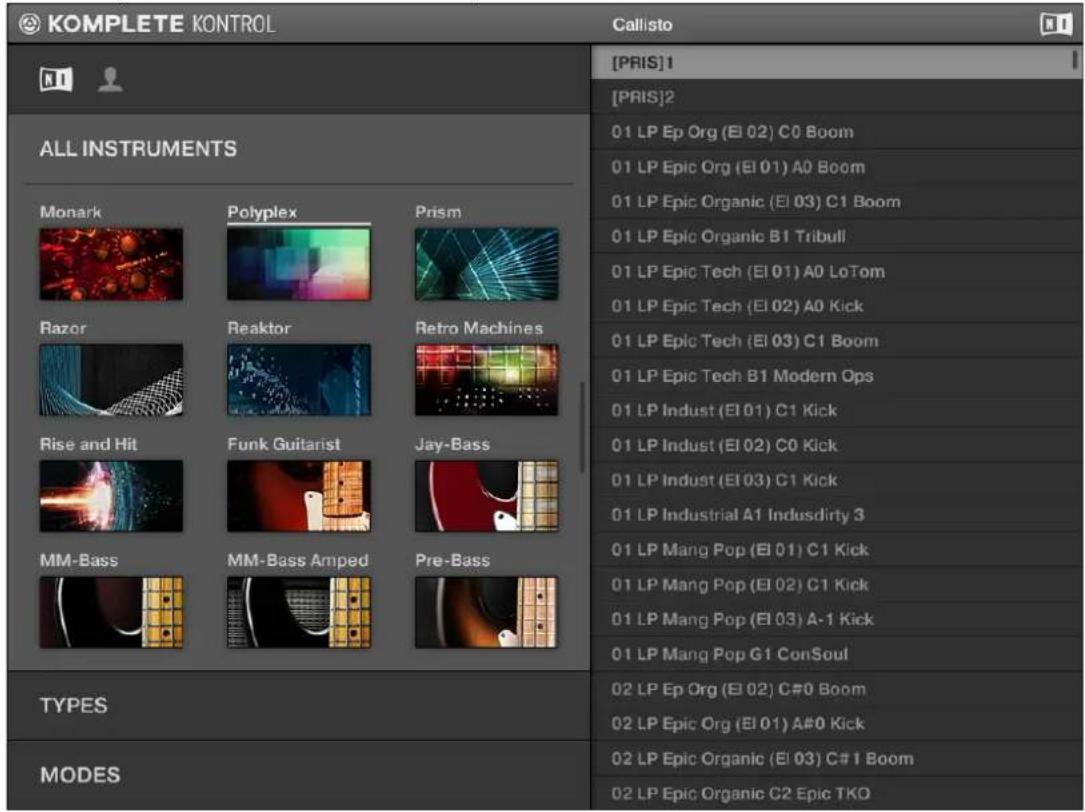Collapse the ALL INSTRUMENTS section header
This screenshot has width=1085, height=812.
(298, 149)
